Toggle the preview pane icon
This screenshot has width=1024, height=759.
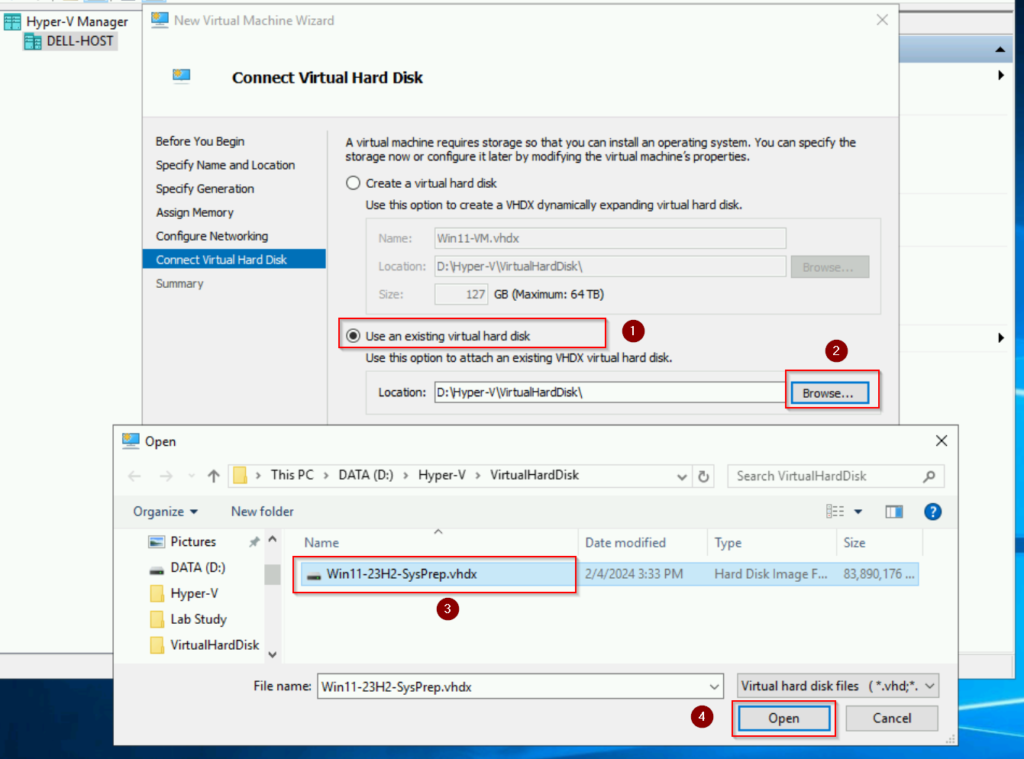[894, 511]
